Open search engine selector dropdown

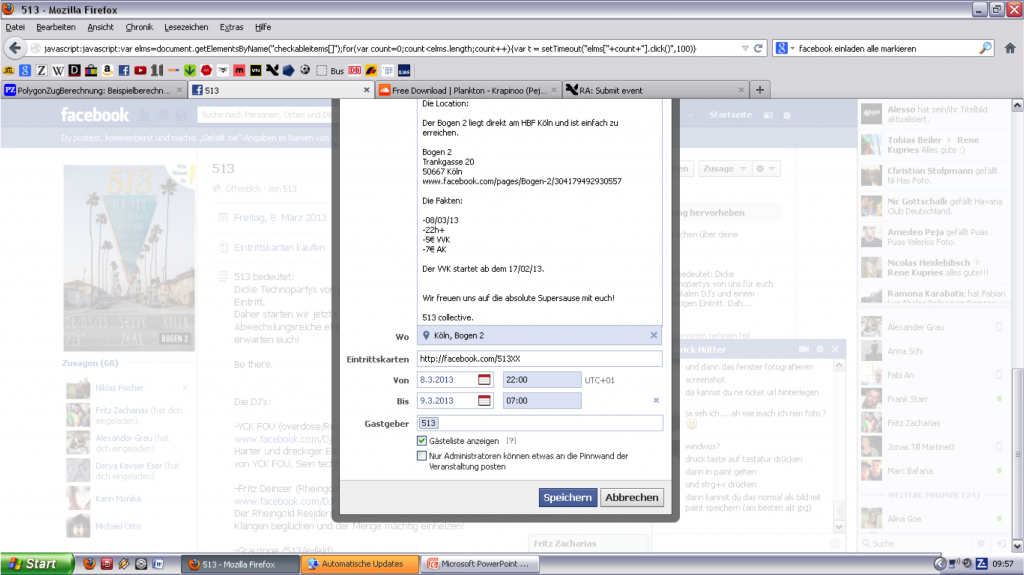785,48
